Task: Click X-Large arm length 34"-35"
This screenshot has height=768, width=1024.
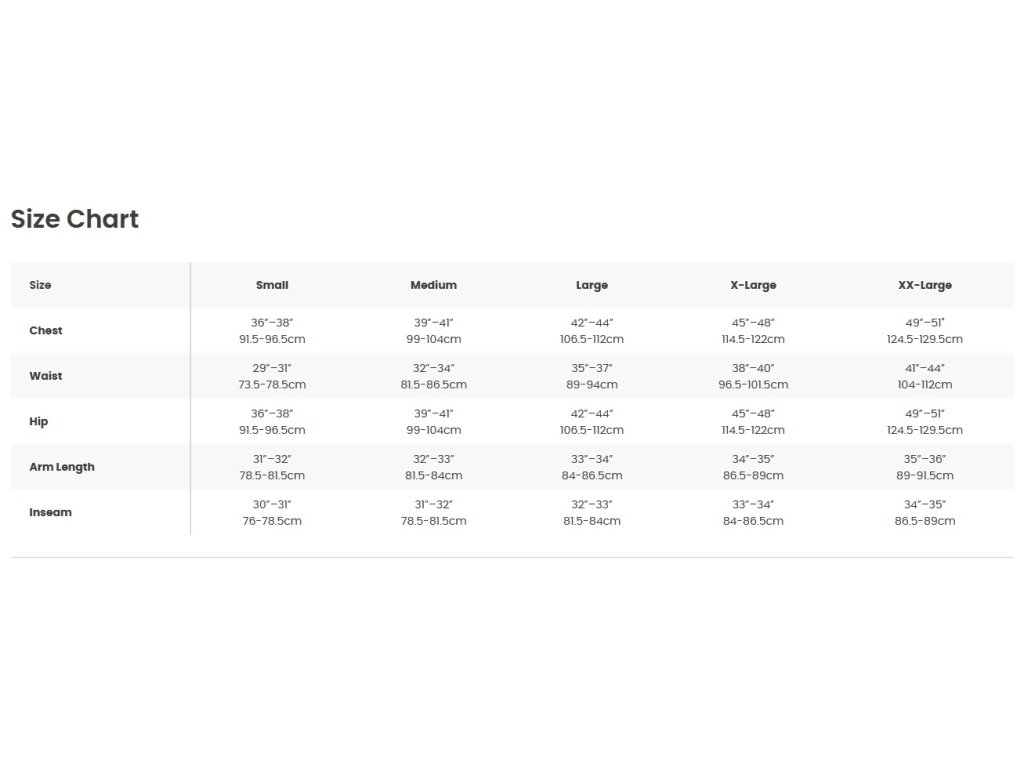Action: tap(753, 459)
